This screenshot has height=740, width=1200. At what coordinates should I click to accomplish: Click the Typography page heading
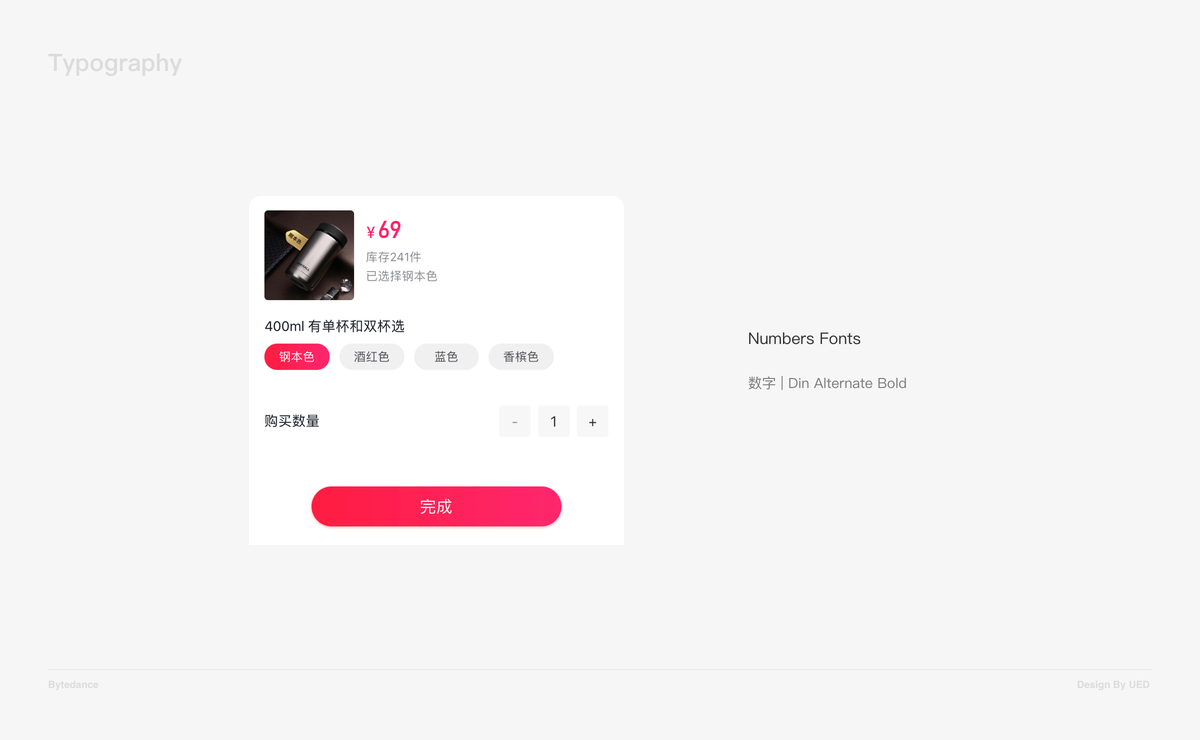(x=115, y=64)
